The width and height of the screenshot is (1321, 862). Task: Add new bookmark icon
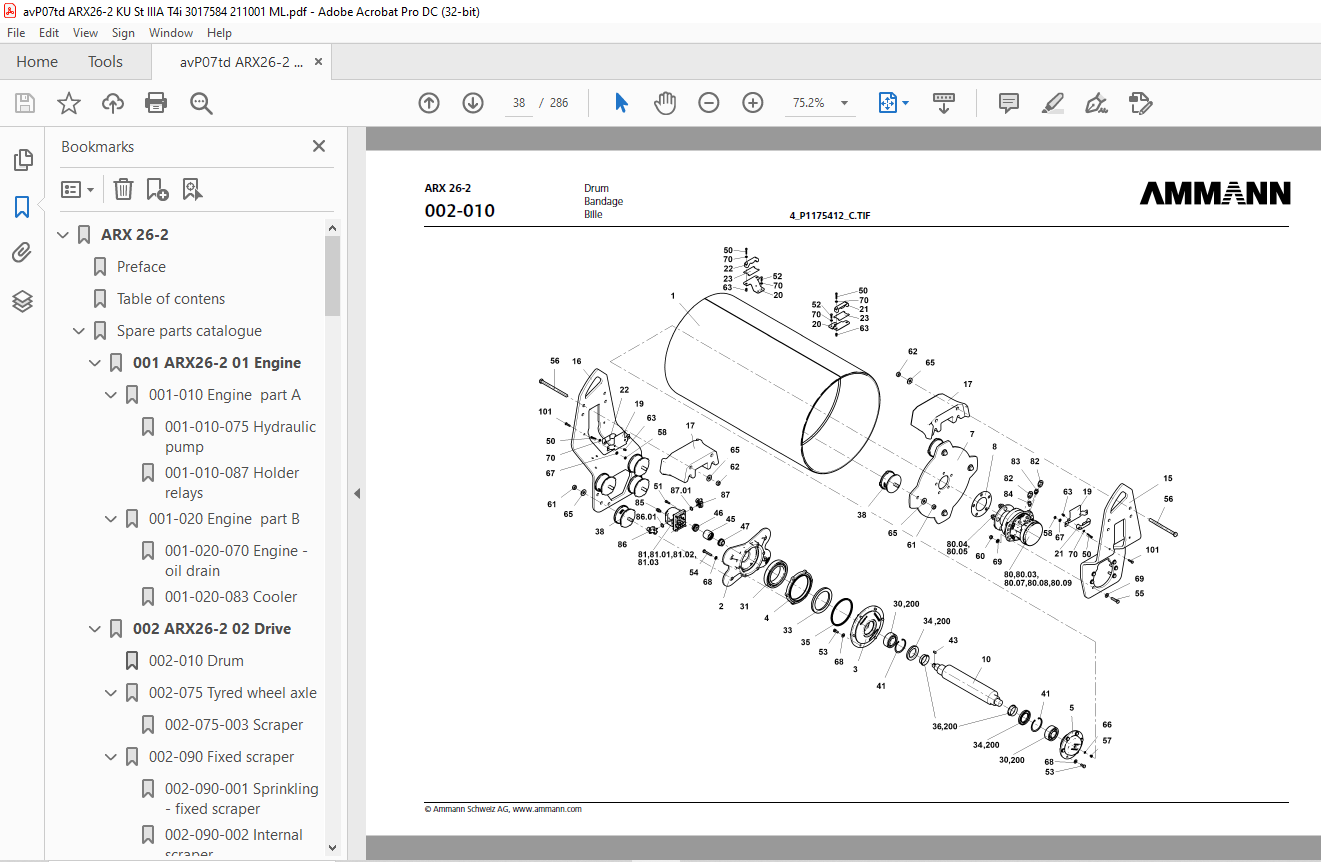pos(157,189)
